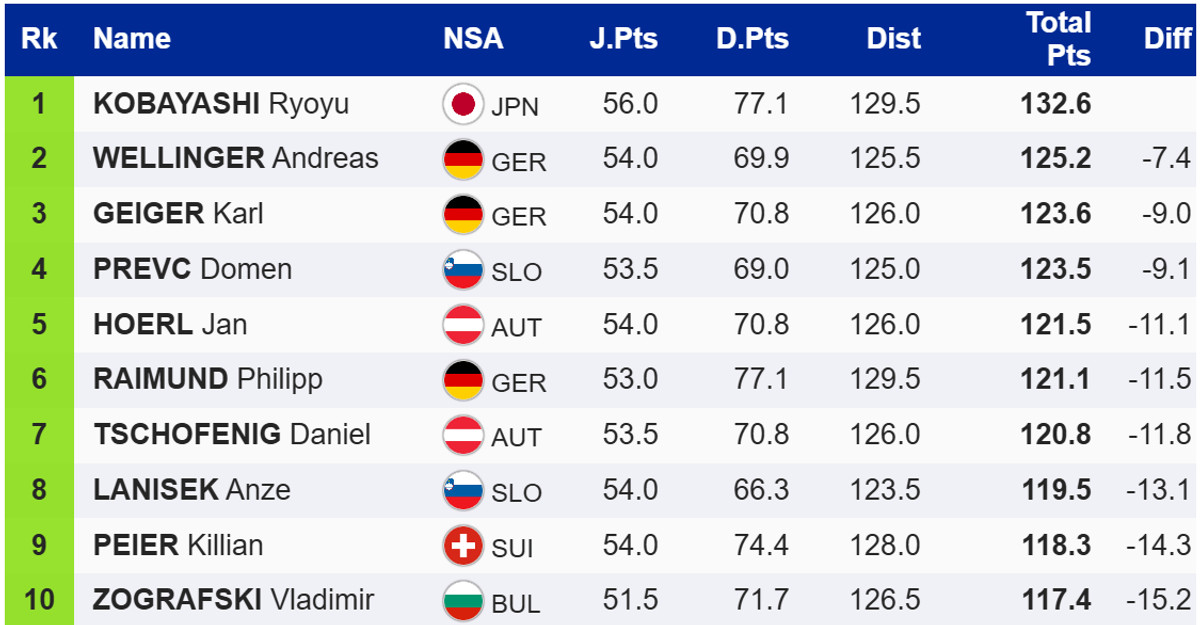
Task: Click Slovenia flag in PREVC row
Action: 463,269
